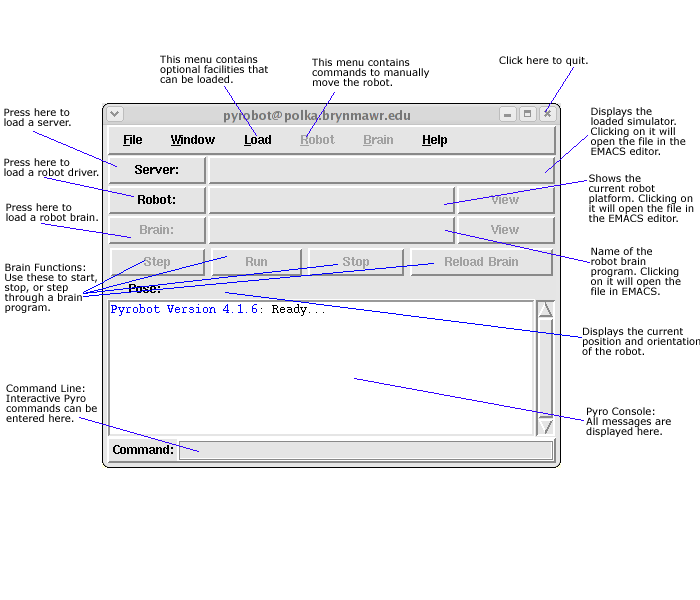Click the Stop brain button
Image resolution: width=700 pixels, height=600 pixels.
356,262
